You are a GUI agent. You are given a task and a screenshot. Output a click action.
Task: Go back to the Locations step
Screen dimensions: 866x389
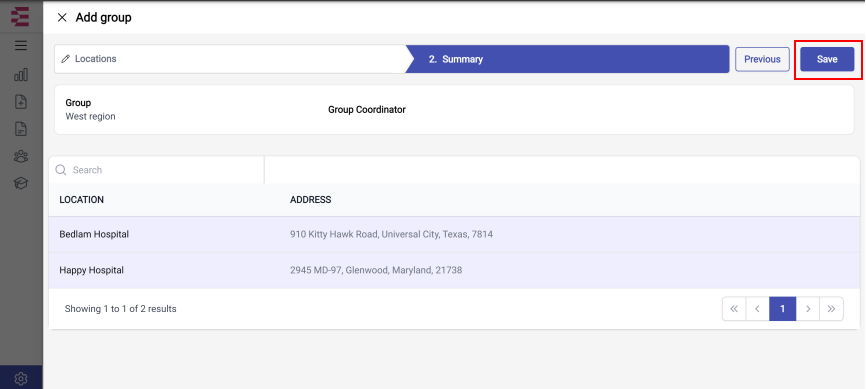click(x=230, y=59)
